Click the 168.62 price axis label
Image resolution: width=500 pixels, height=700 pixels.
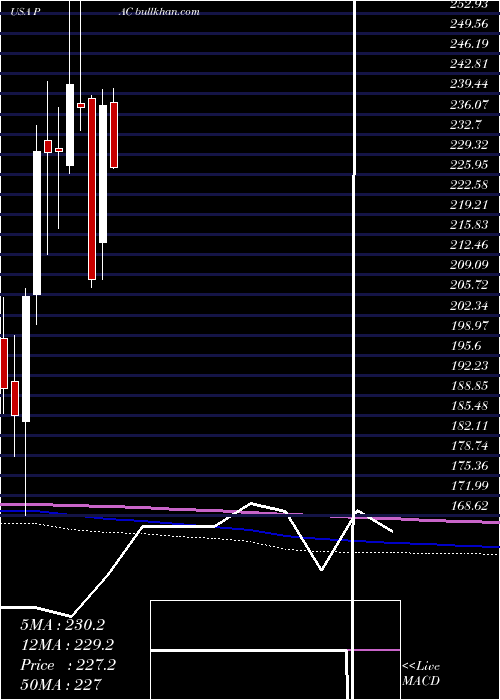(469, 506)
